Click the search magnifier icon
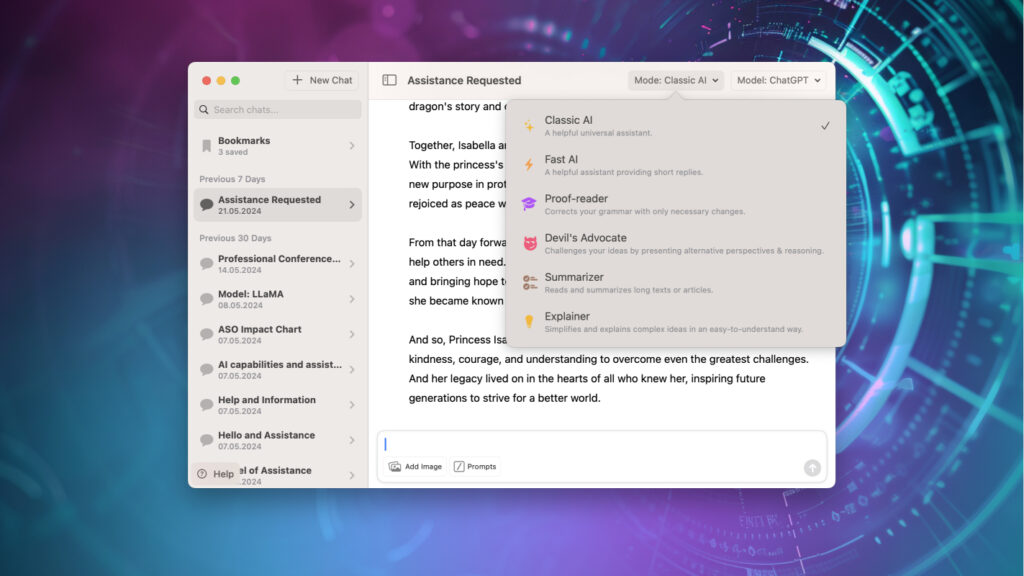The image size is (1024, 576). pyautogui.click(x=204, y=110)
